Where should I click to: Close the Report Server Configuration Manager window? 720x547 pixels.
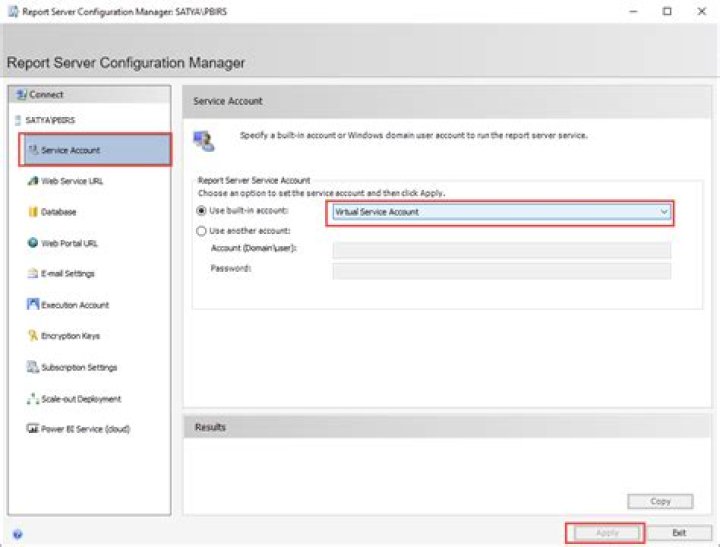(x=702, y=11)
